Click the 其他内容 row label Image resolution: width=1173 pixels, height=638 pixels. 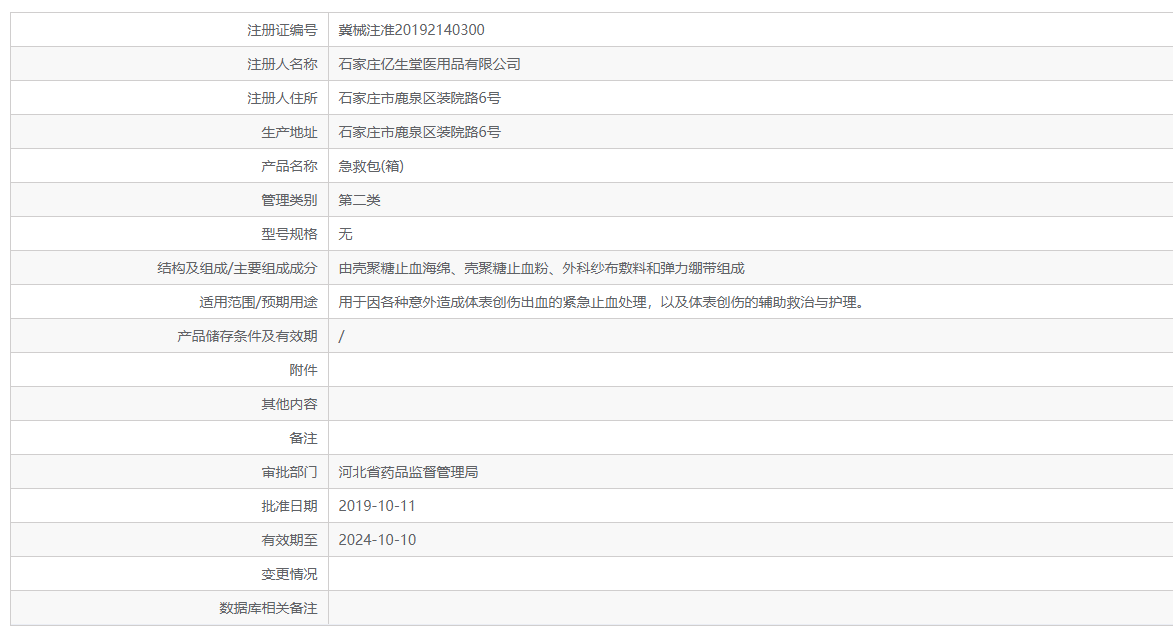[x=289, y=404]
